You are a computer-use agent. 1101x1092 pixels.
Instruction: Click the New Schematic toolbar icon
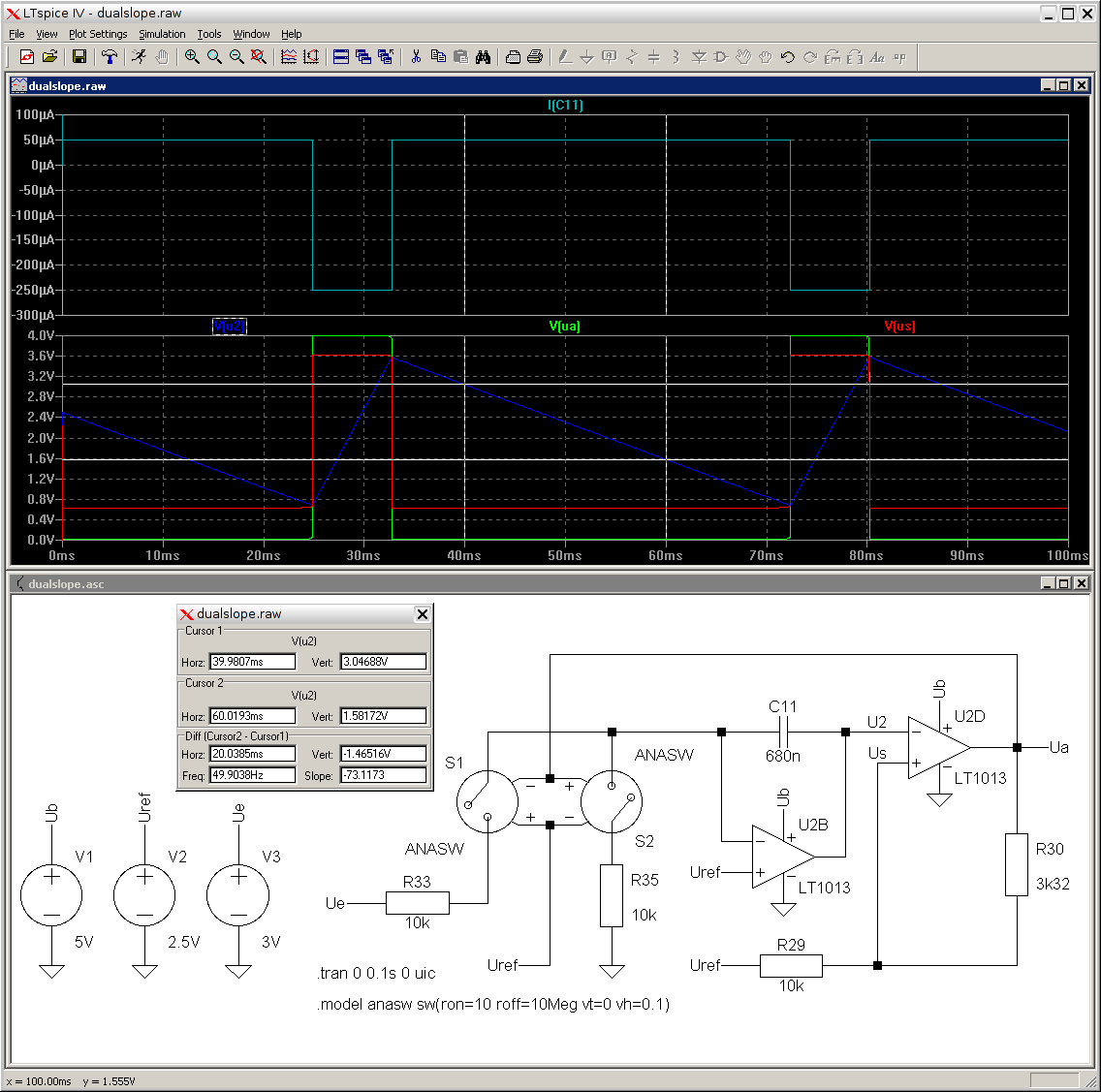click(x=27, y=57)
